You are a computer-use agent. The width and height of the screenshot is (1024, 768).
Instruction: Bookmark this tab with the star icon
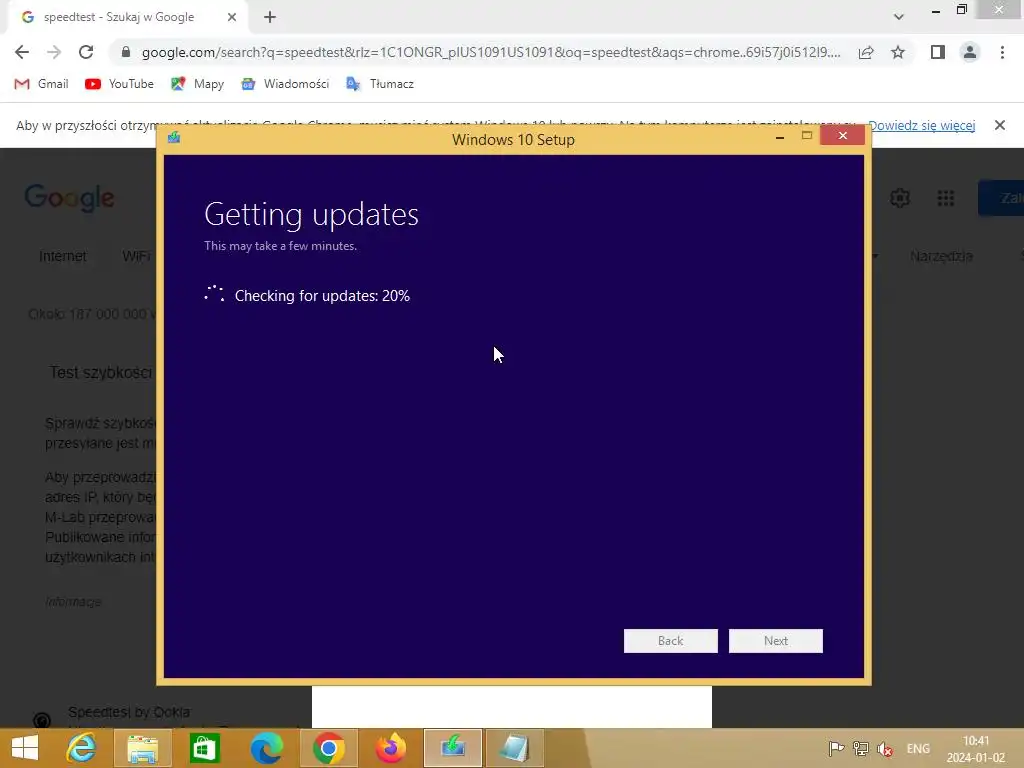898,52
